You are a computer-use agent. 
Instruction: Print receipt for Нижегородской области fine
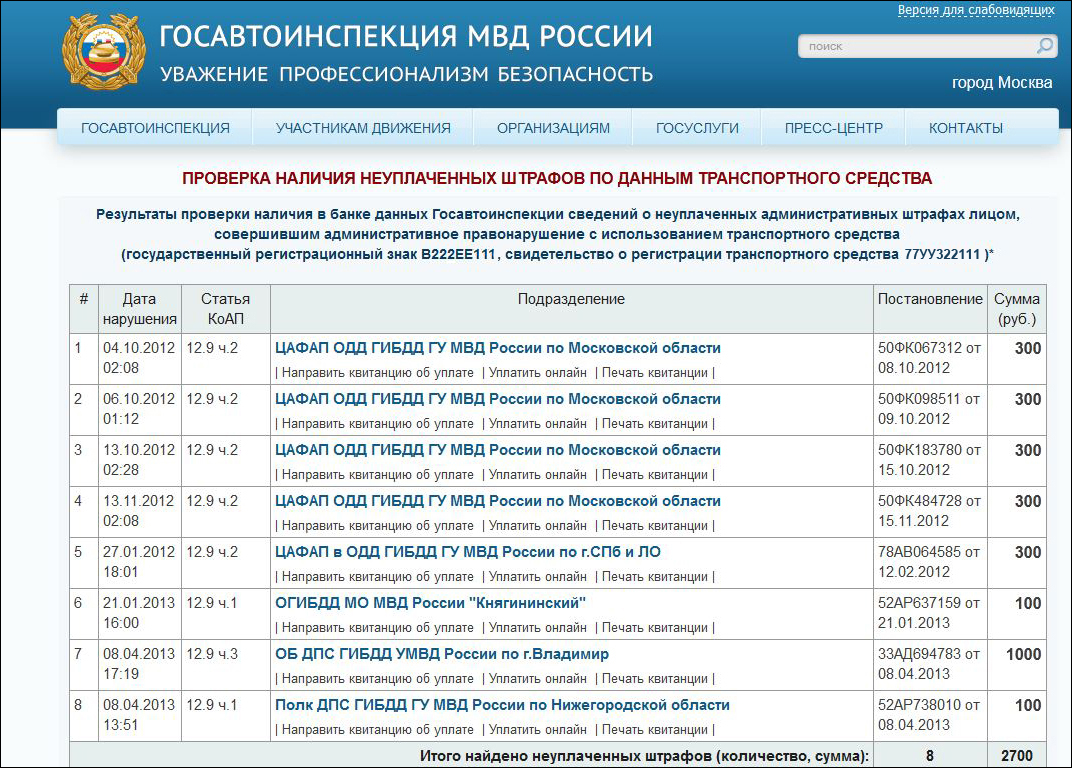click(654, 730)
